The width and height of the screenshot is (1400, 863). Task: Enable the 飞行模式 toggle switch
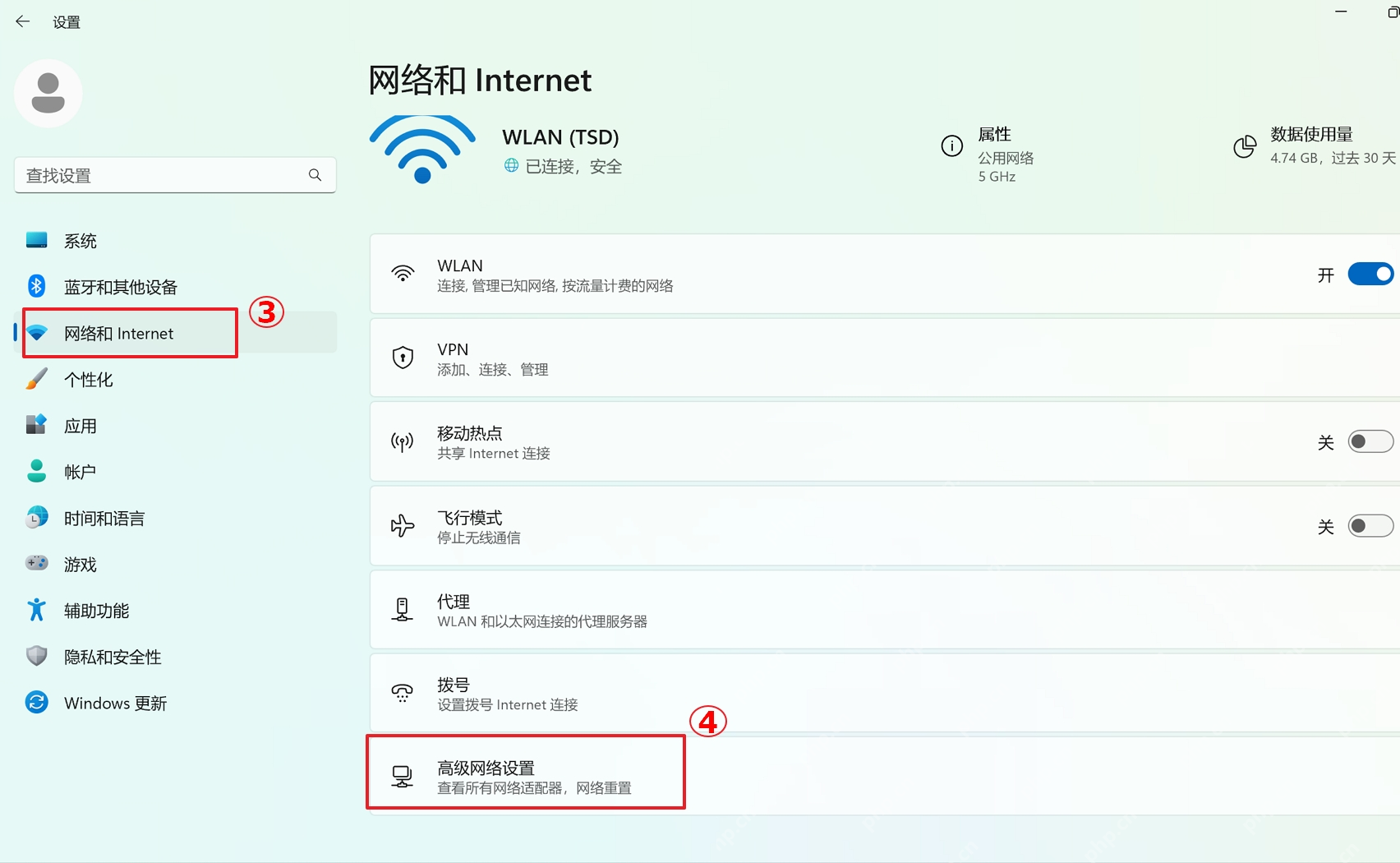click(1370, 525)
